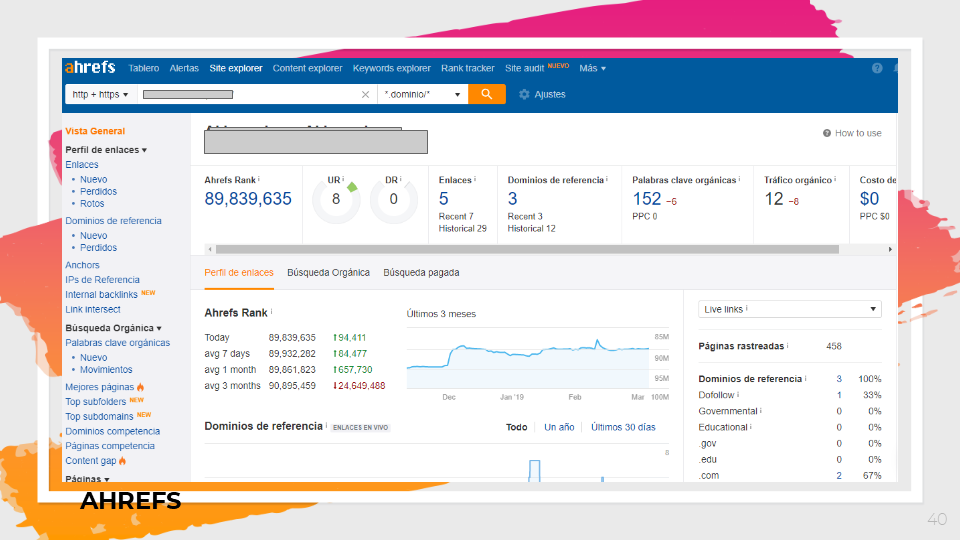Click Vista General in sidebar
960x540 pixels.
[x=95, y=131]
